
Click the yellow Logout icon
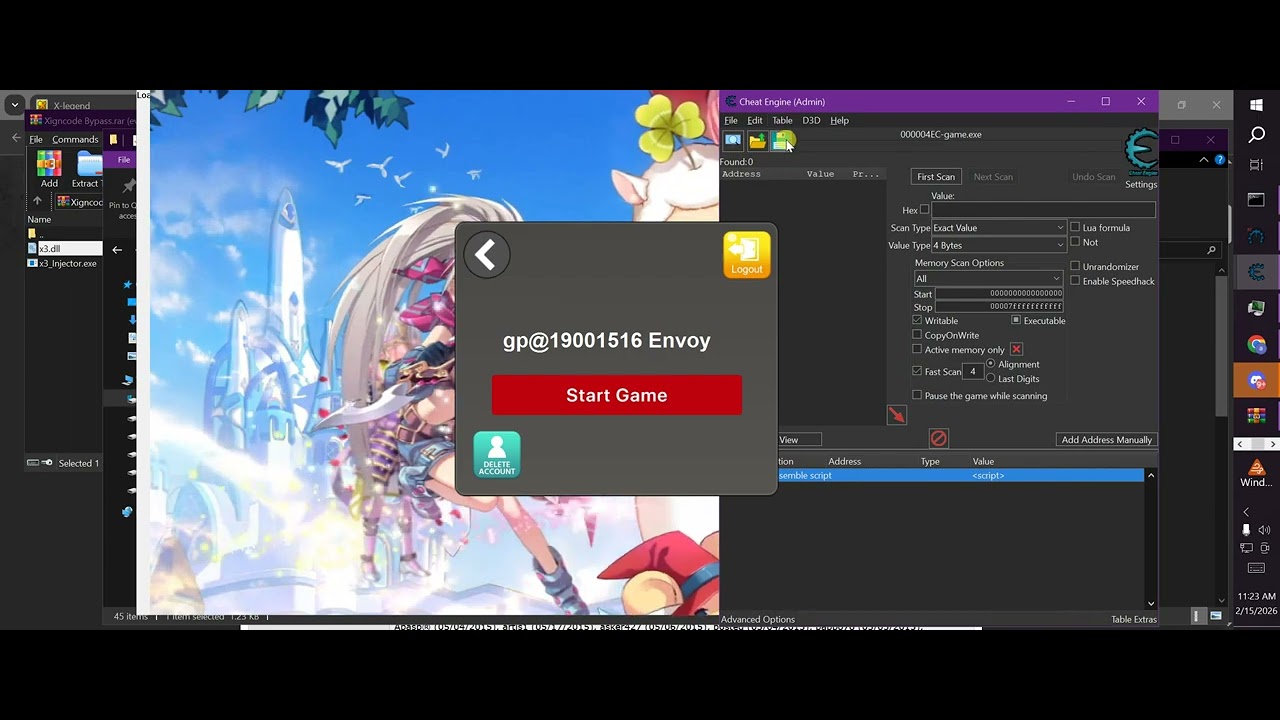tap(747, 255)
